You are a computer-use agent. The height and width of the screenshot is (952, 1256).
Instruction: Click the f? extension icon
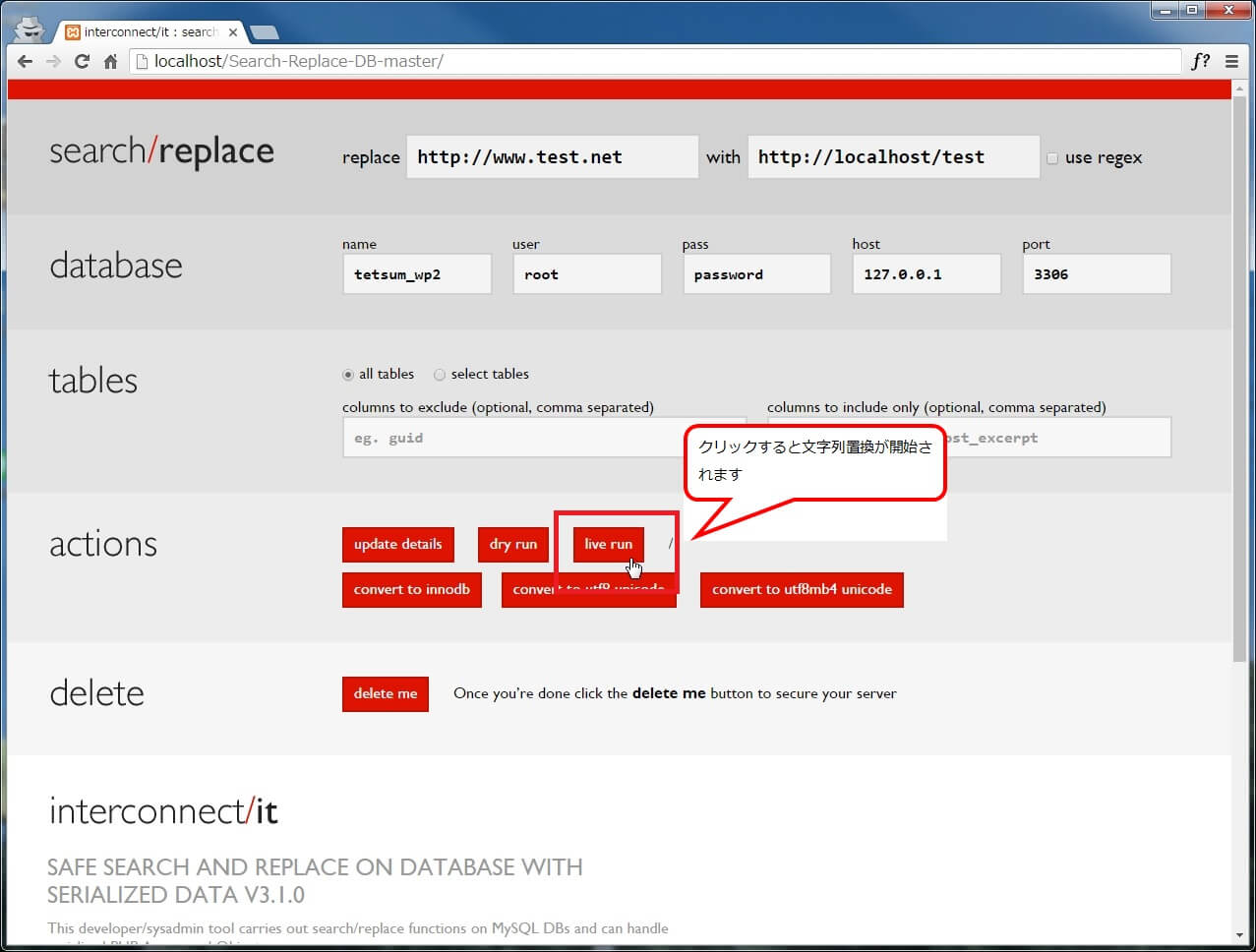pyautogui.click(x=1200, y=61)
